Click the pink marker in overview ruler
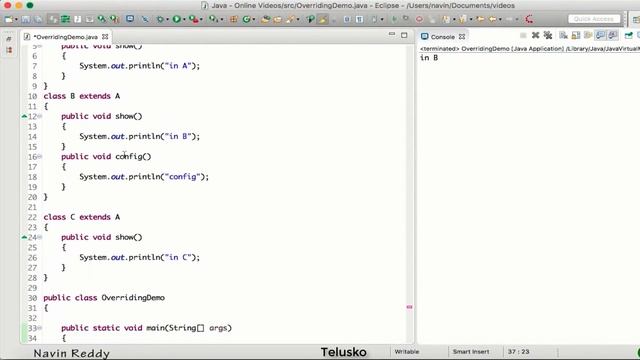The height and width of the screenshot is (360, 640). pos(409,307)
